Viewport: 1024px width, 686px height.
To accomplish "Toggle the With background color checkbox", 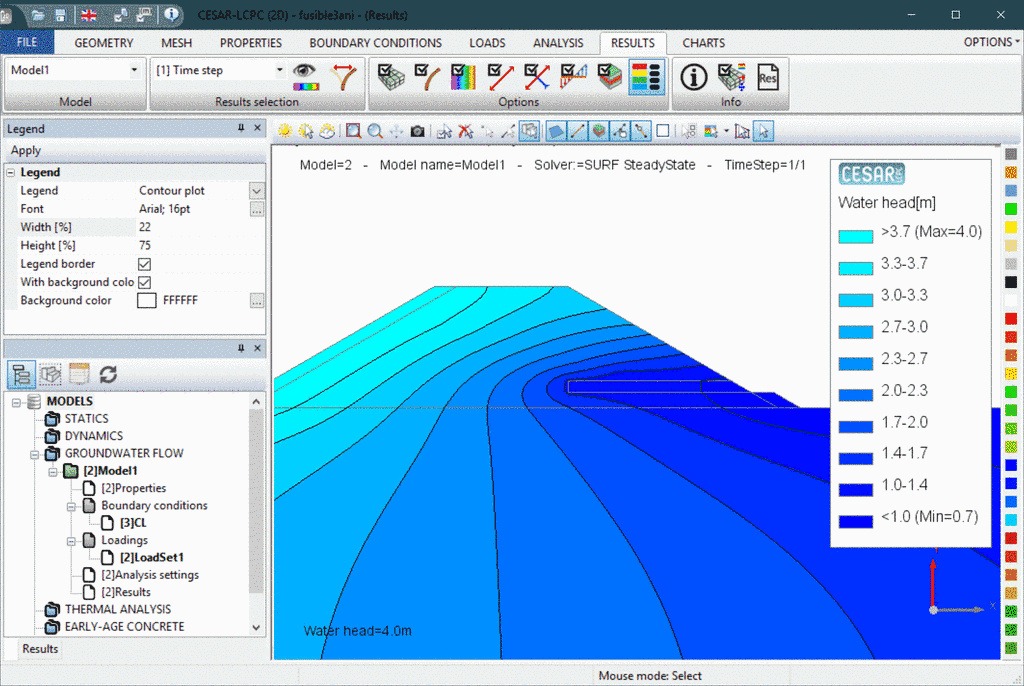I will [144, 282].
